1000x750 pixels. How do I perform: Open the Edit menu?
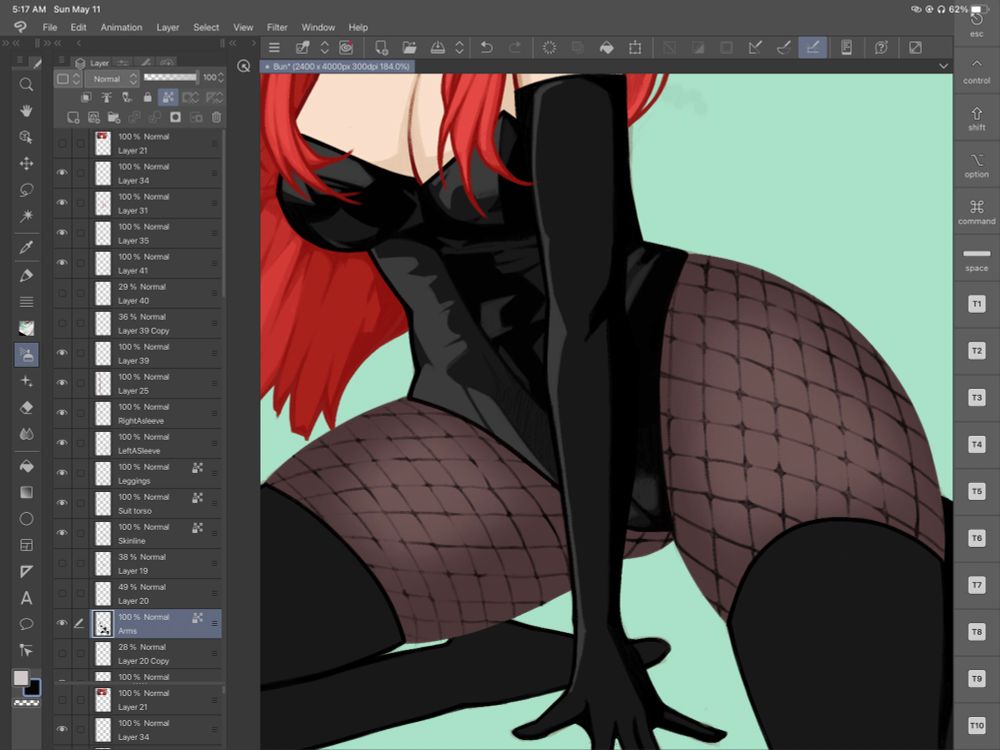pyautogui.click(x=78, y=27)
